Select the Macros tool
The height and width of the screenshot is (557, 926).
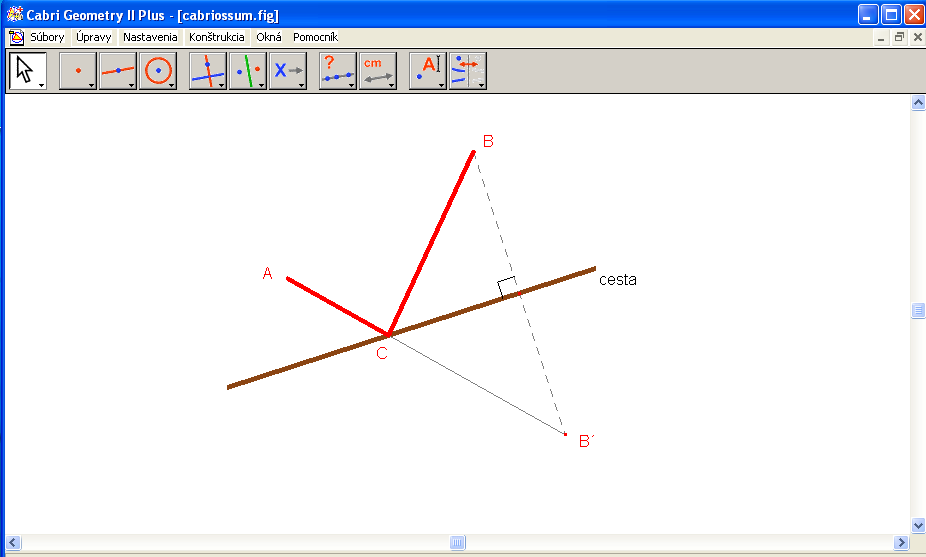[288, 70]
